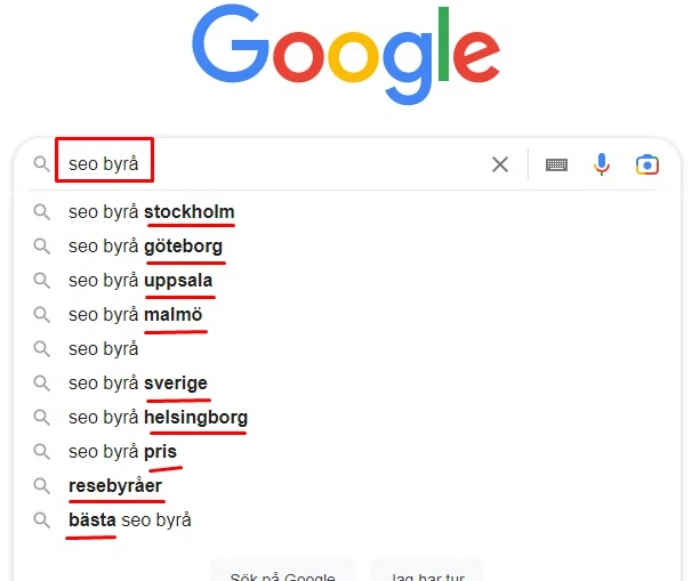Clear the search box with the X icon
This screenshot has height=581, width=700.
pyautogui.click(x=500, y=165)
